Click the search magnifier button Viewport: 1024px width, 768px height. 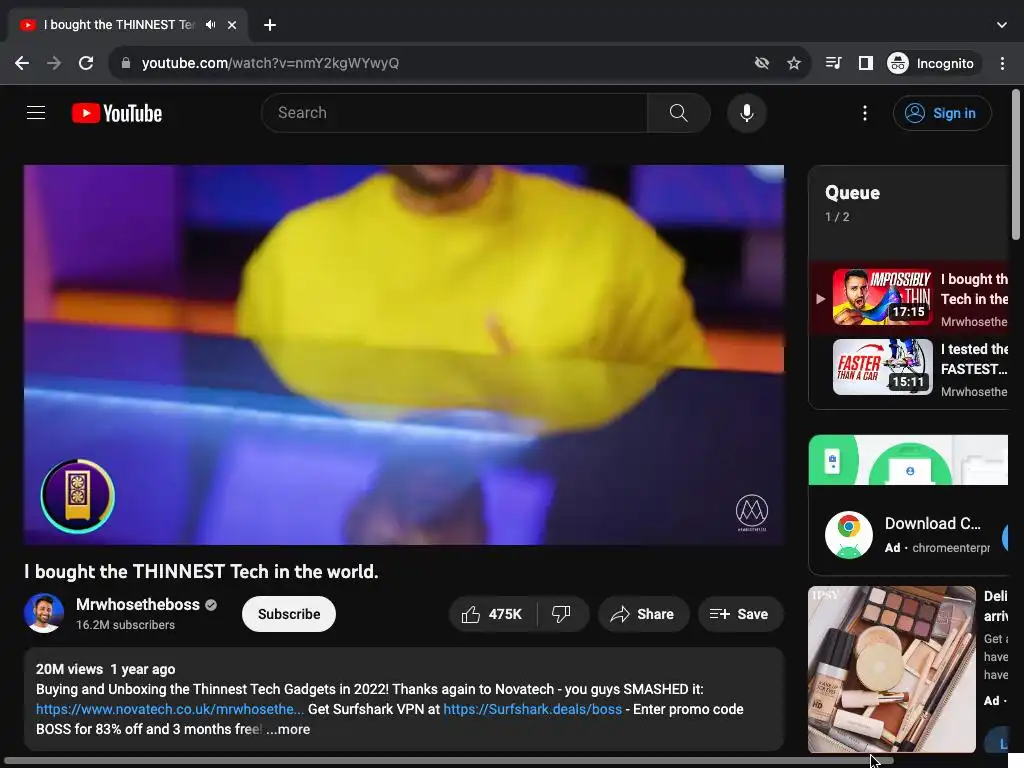pos(679,113)
